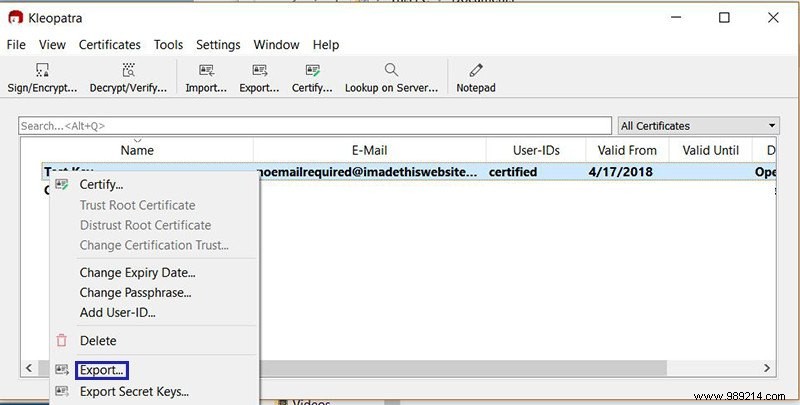Open the Window menu
The height and width of the screenshot is (405, 800).
276,45
